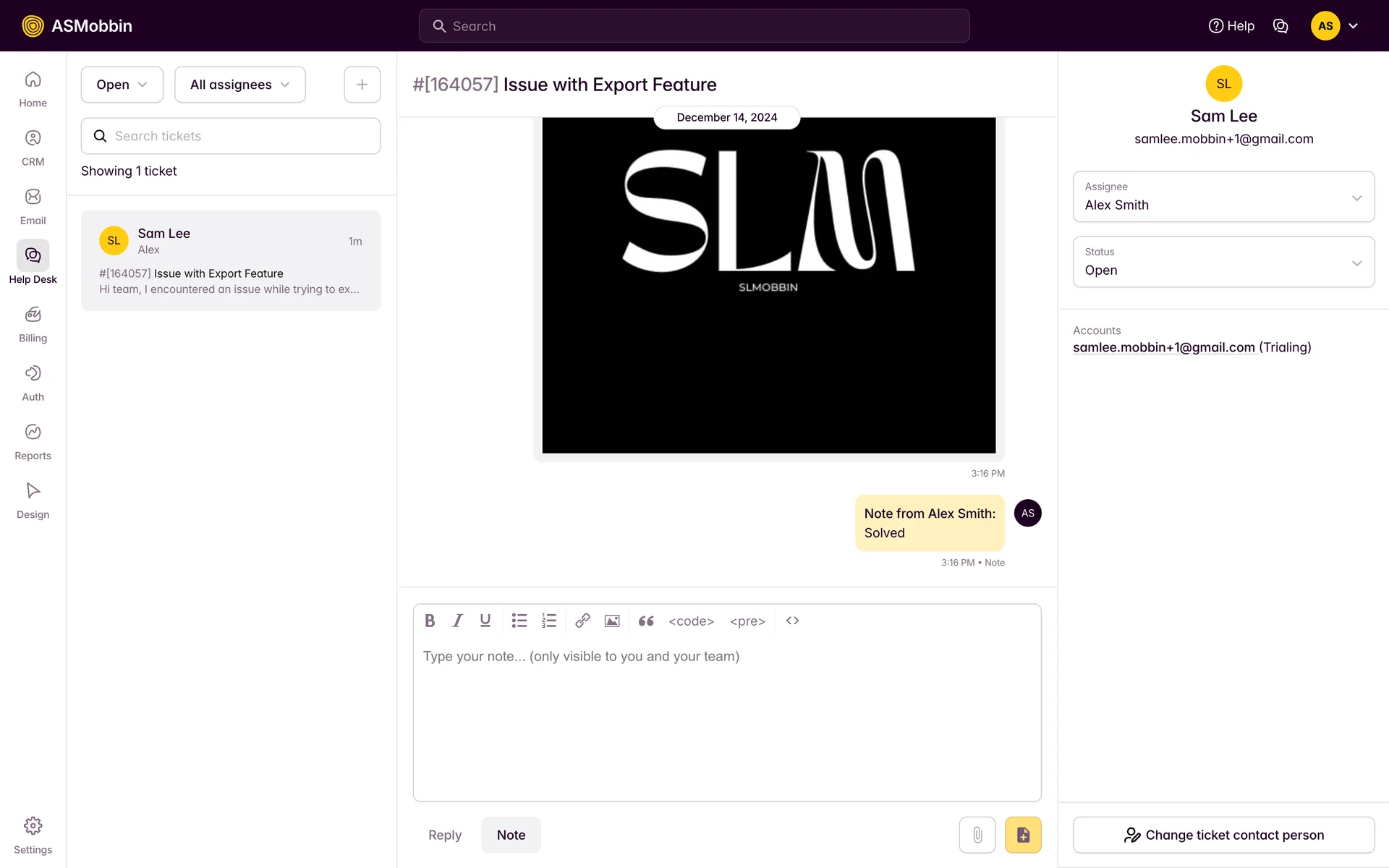The height and width of the screenshot is (868, 1389).
Task: Select the Note tab
Action: (x=511, y=835)
